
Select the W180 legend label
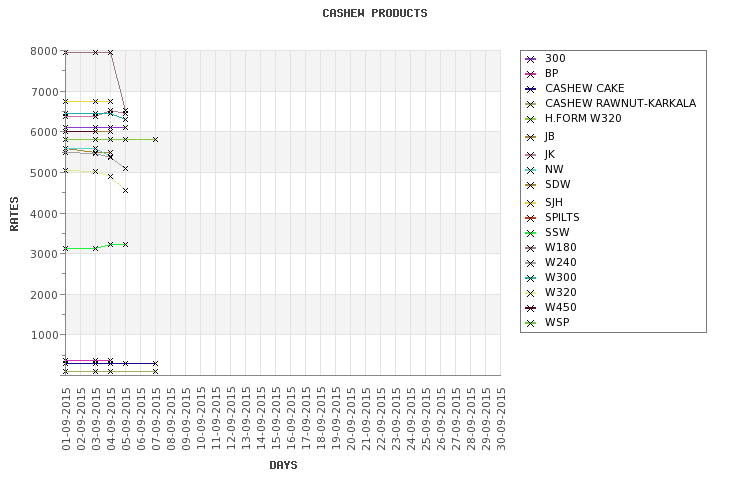(561, 247)
